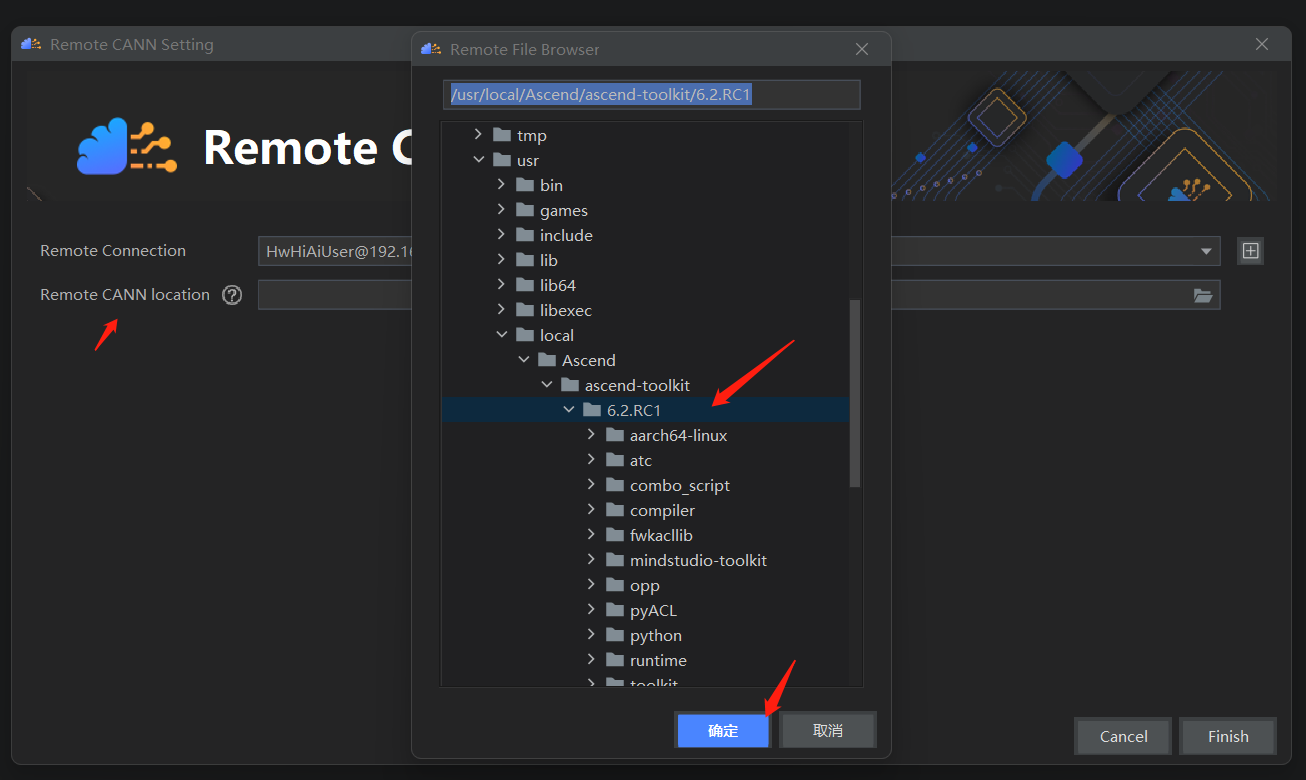Screen dimensions: 1306x780
Task: Click the Remote CANN location input field
Action: pos(739,295)
